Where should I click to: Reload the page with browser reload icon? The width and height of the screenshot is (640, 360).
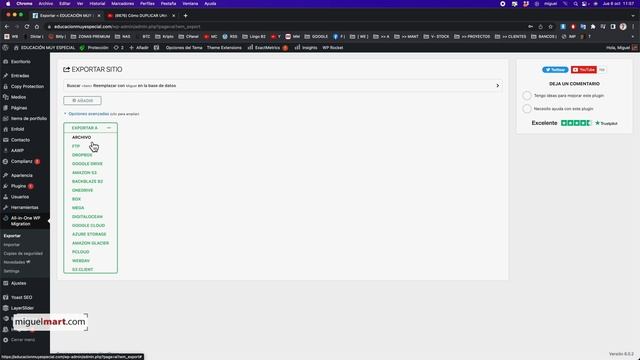27,27
